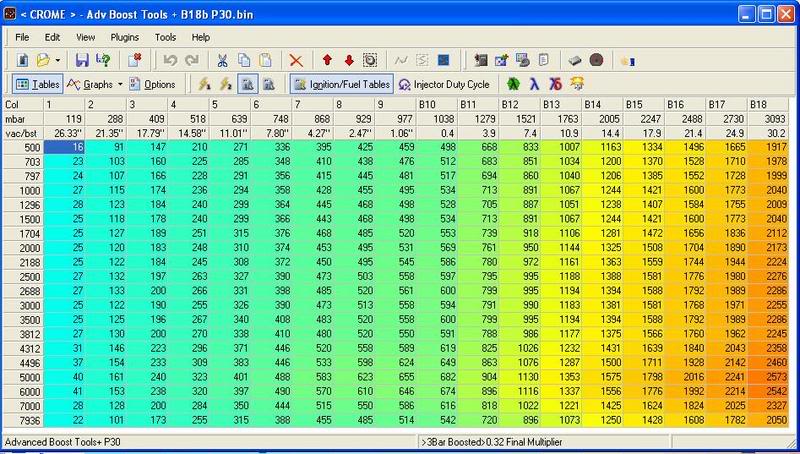Click cell 2050 in row 7936
Screen dimensions: 800x454
(x=768, y=420)
